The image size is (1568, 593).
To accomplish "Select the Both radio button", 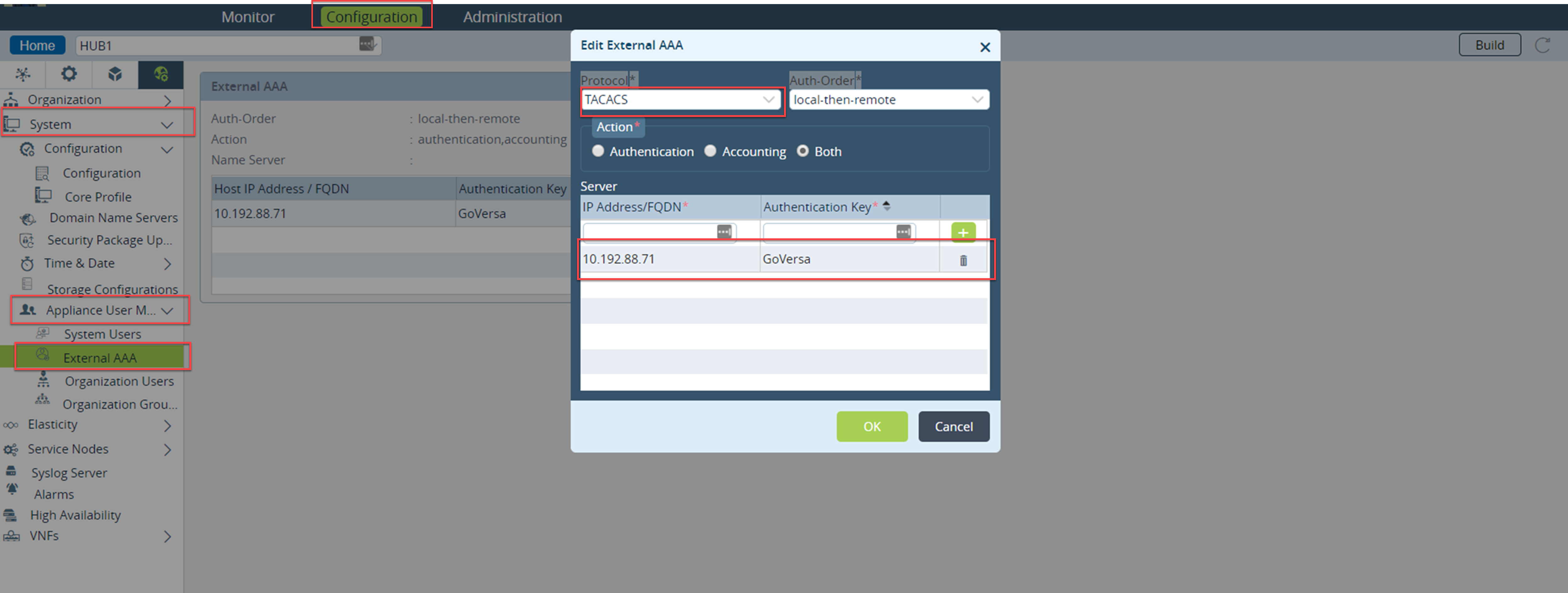I will pos(803,151).
